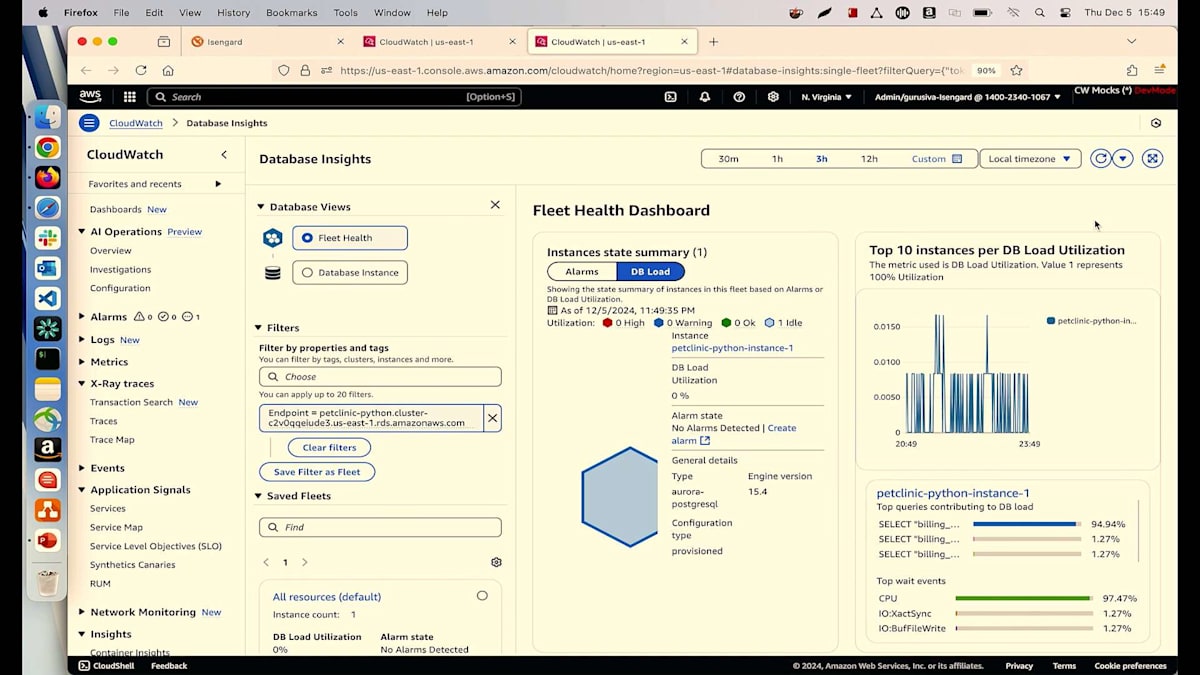The width and height of the screenshot is (1200, 675).
Task: Collapse the Saved Fleets section
Action: [x=258, y=496]
